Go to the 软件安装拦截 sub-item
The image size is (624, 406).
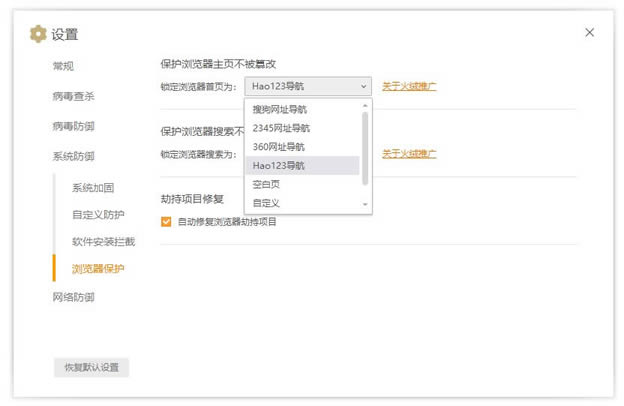pyautogui.click(x=103, y=242)
